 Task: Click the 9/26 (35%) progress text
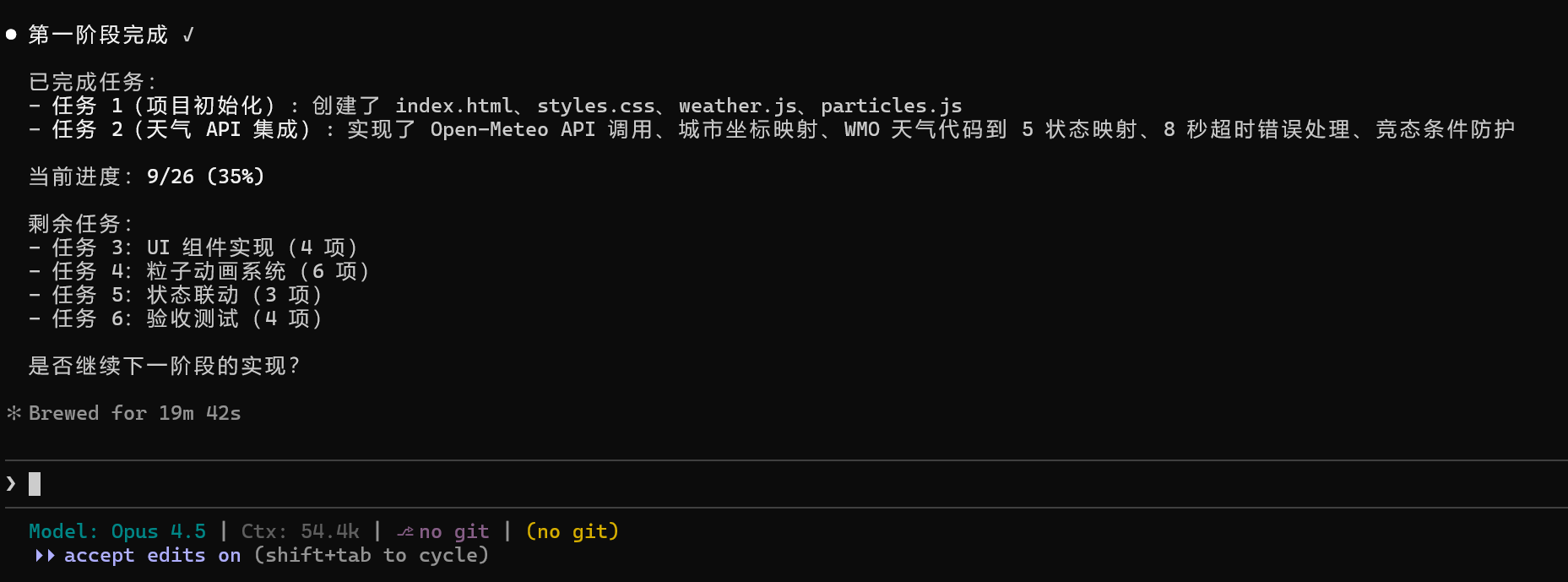205,177
